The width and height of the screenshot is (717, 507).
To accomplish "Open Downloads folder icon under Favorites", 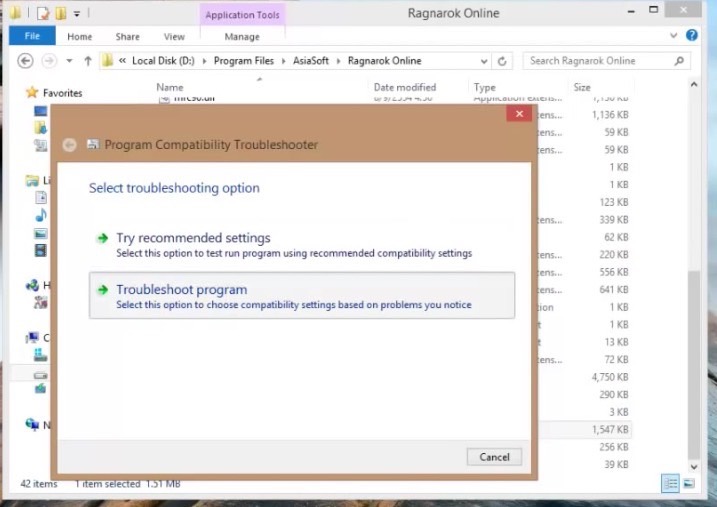I will point(40,128).
